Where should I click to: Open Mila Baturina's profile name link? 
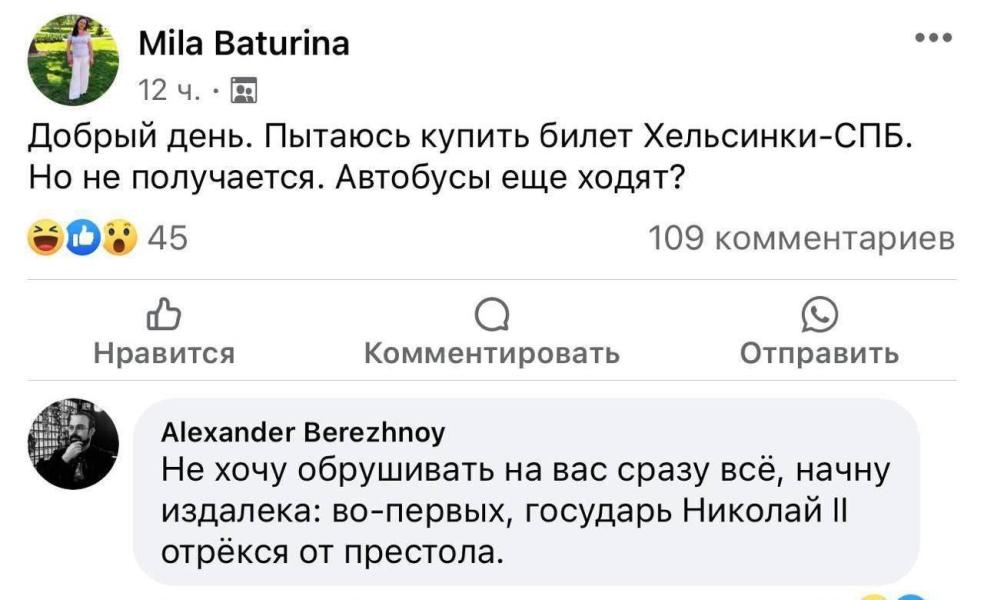243,43
